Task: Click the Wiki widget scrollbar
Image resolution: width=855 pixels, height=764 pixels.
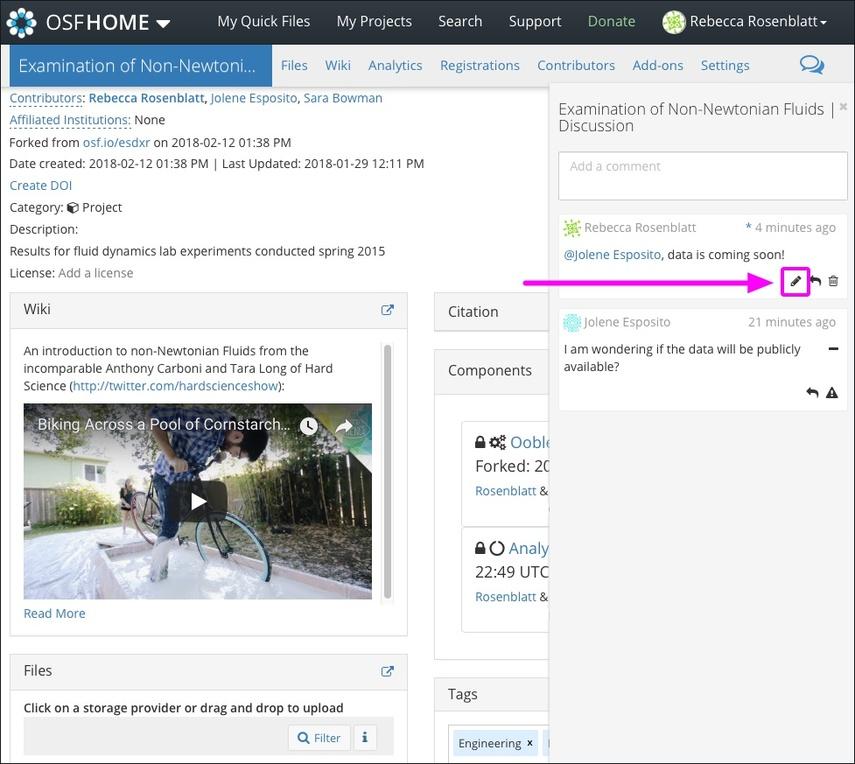Action: [x=388, y=472]
